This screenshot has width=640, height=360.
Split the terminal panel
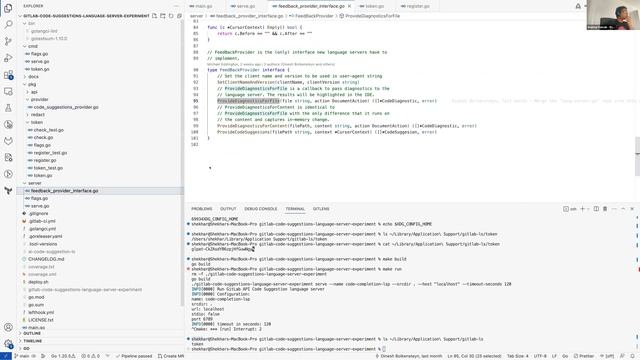click(x=596, y=209)
